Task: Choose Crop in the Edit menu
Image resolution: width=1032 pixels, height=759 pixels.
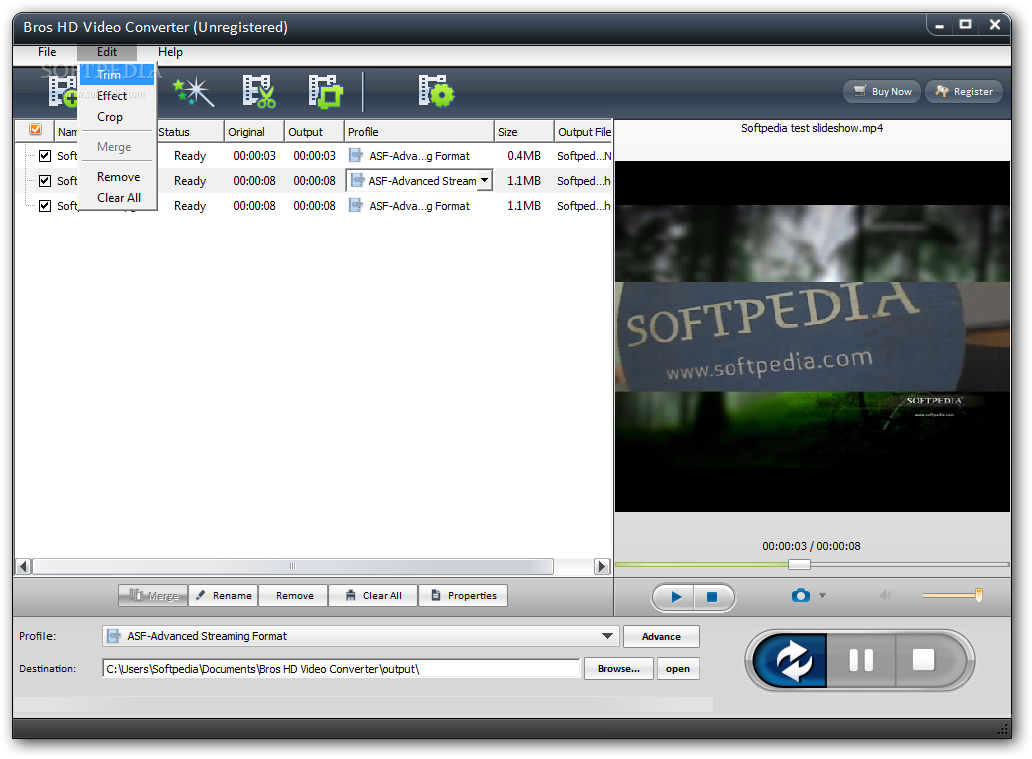Action: 117,117
